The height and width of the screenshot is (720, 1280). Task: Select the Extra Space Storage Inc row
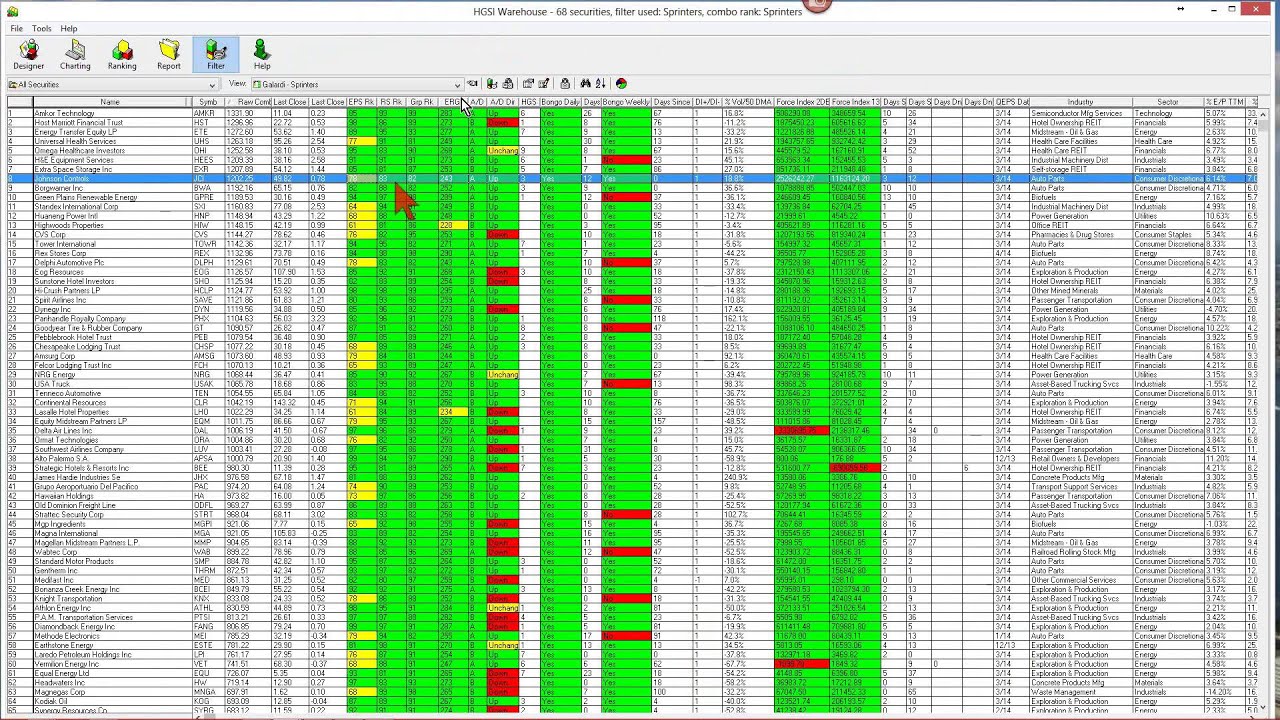tap(632, 169)
